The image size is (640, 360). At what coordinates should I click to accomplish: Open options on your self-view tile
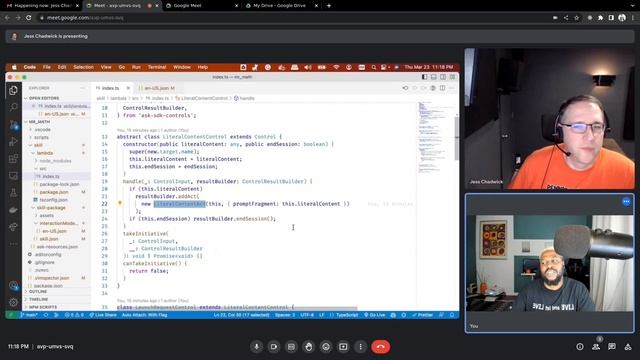[626, 202]
